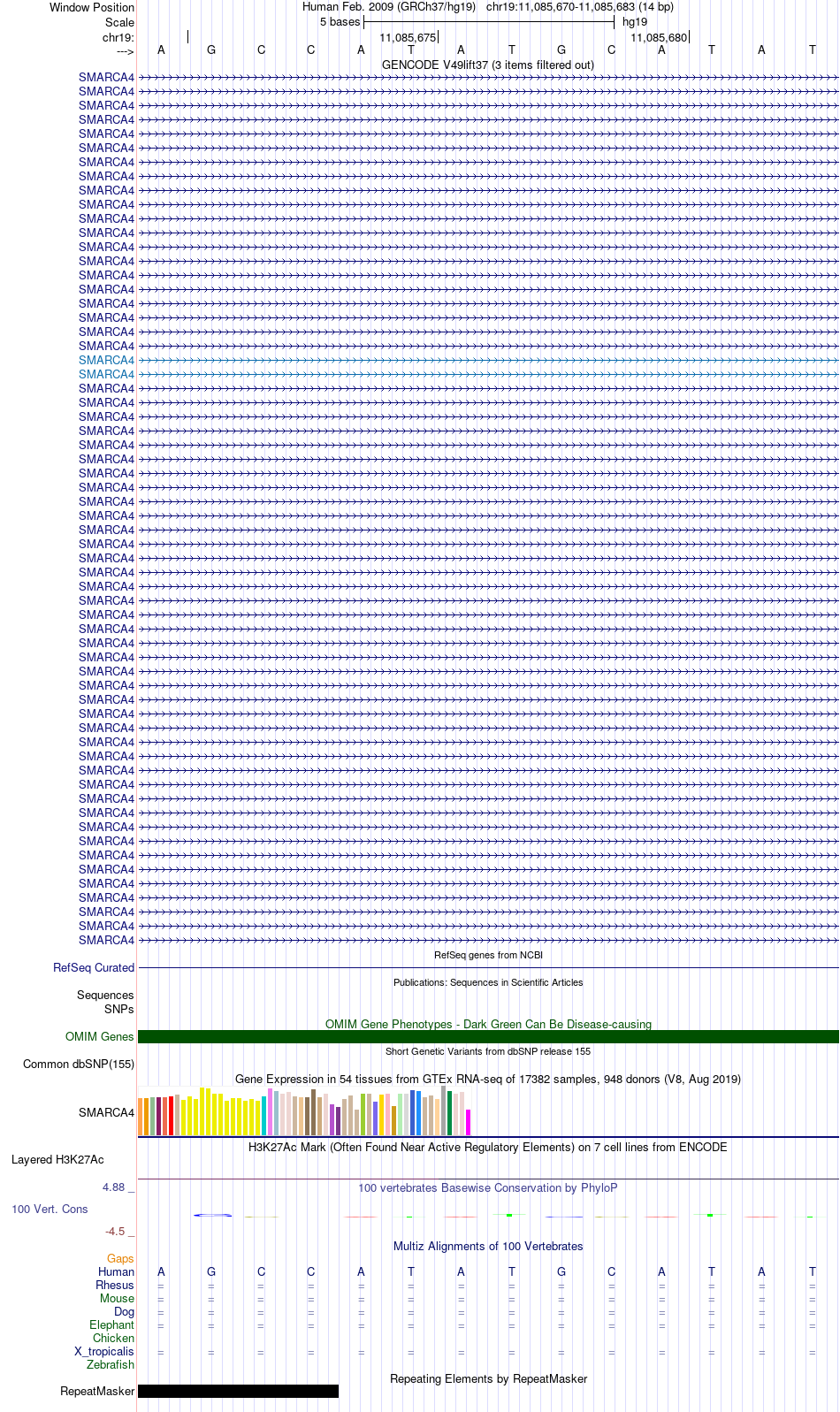Click the dark green OMIM Genes bar
The height and width of the screenshot is (1412, 840).
coord(488,1036)
